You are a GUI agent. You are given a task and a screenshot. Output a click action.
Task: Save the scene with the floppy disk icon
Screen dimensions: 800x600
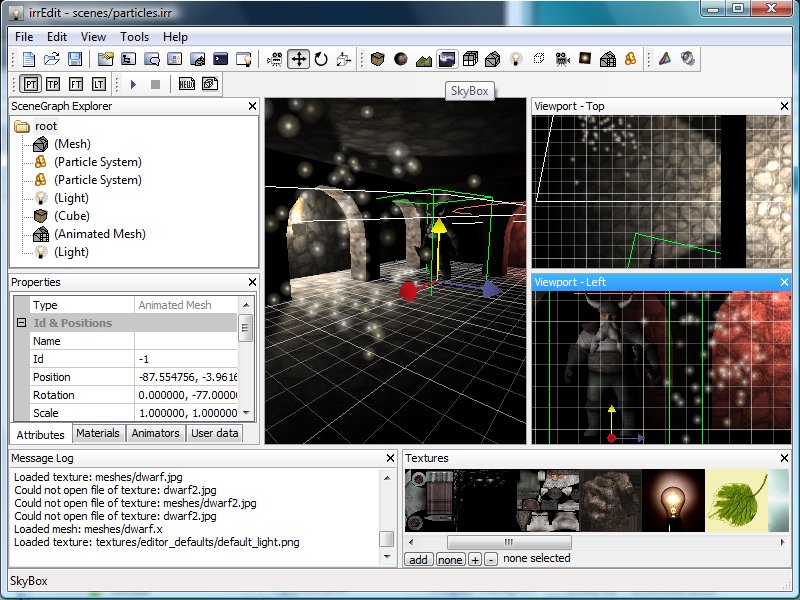pos(75,59)
